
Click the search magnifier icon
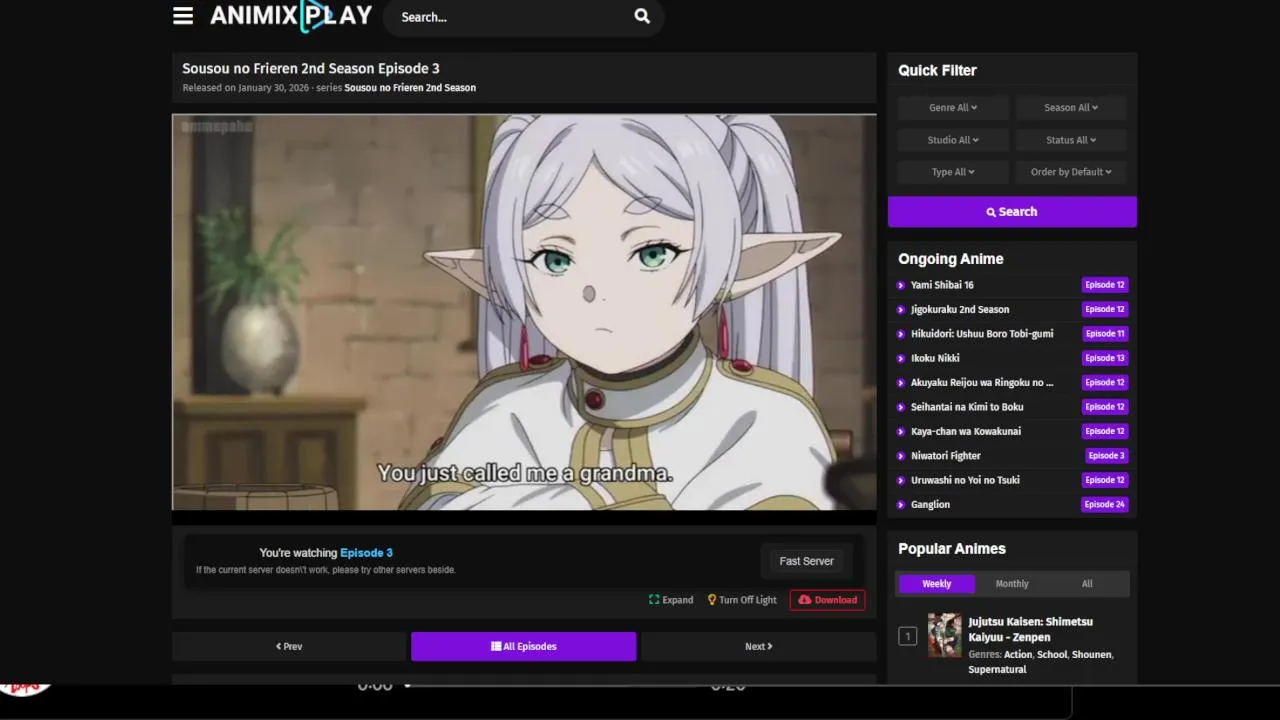click(x=642, y=16)
